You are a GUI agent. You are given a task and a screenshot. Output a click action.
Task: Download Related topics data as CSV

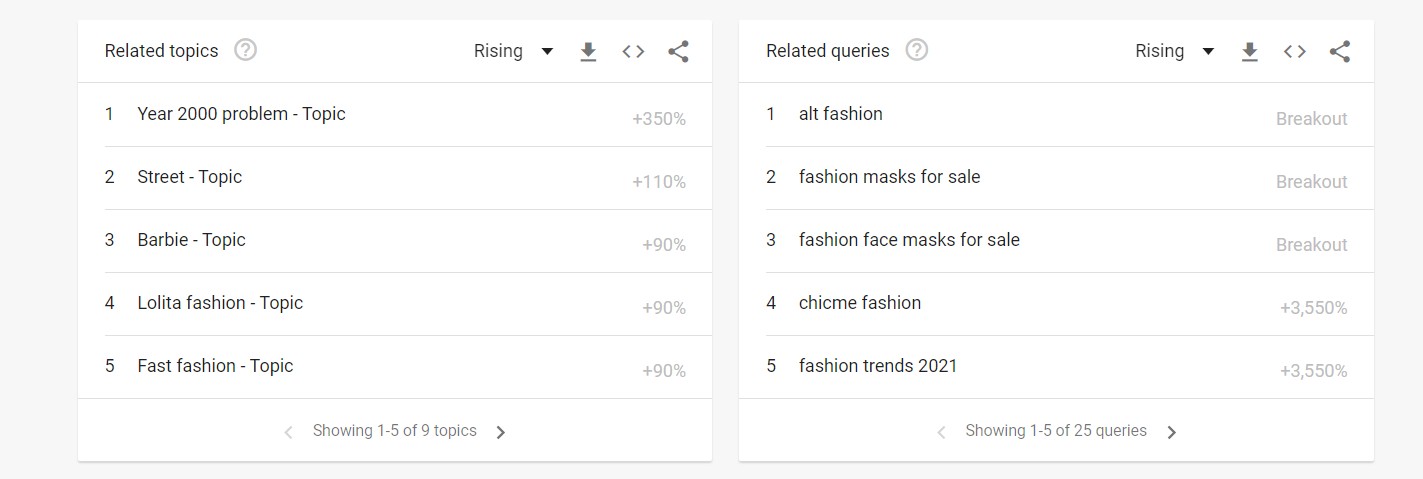pyautogui.click(x=588, y=52)
